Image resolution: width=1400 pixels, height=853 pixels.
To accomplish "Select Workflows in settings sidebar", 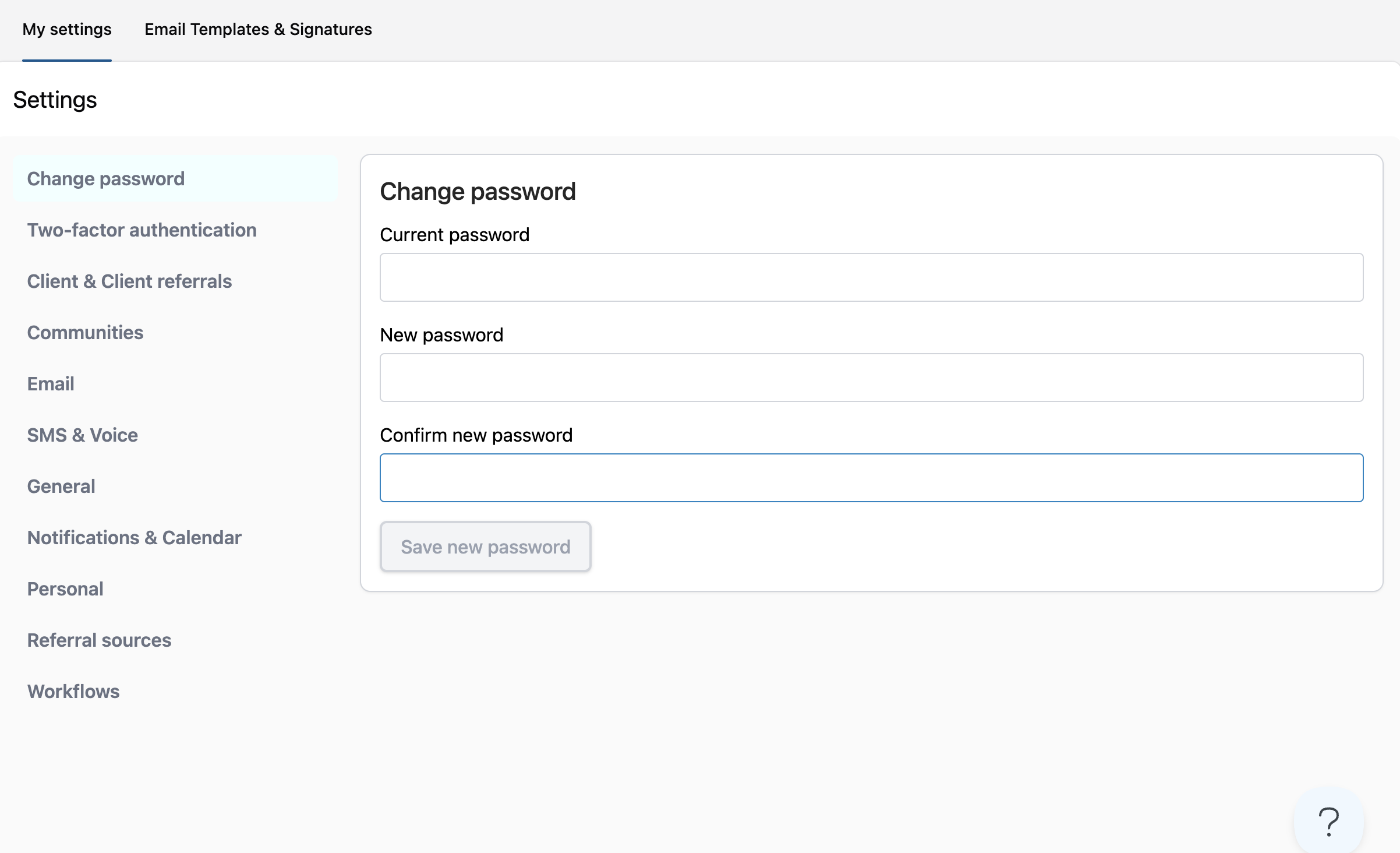I will coord(73,692).
